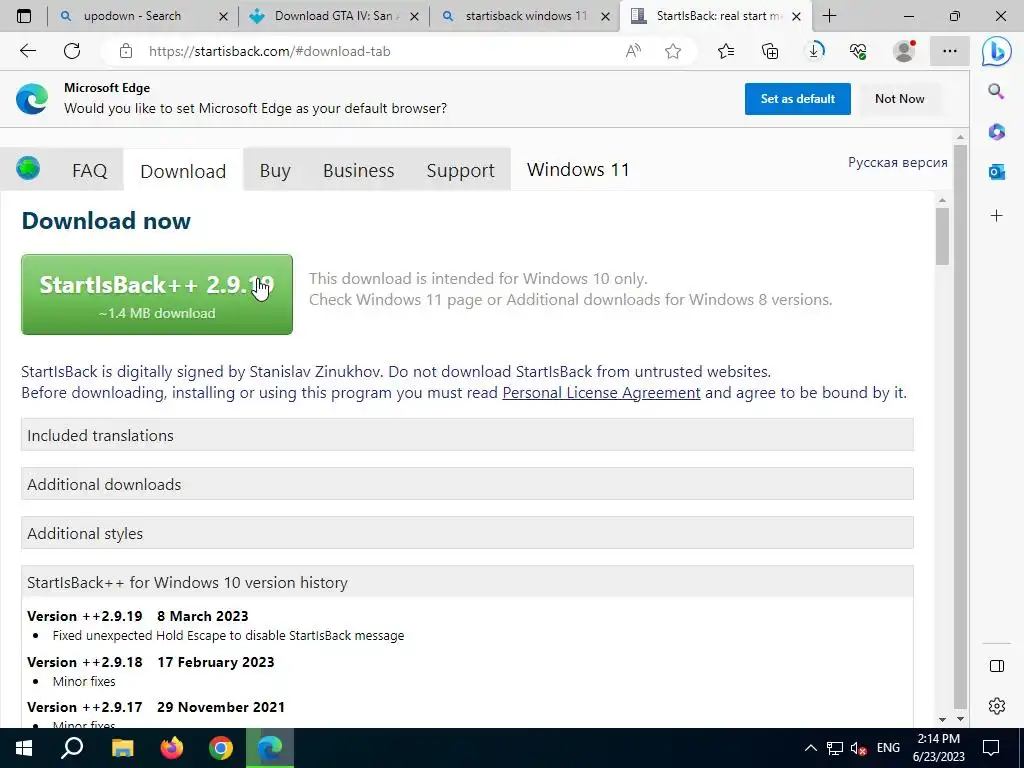Show hidden system tray icons chevron
The width and height of the screenshot is (1024, 768).
pos(810,748)
